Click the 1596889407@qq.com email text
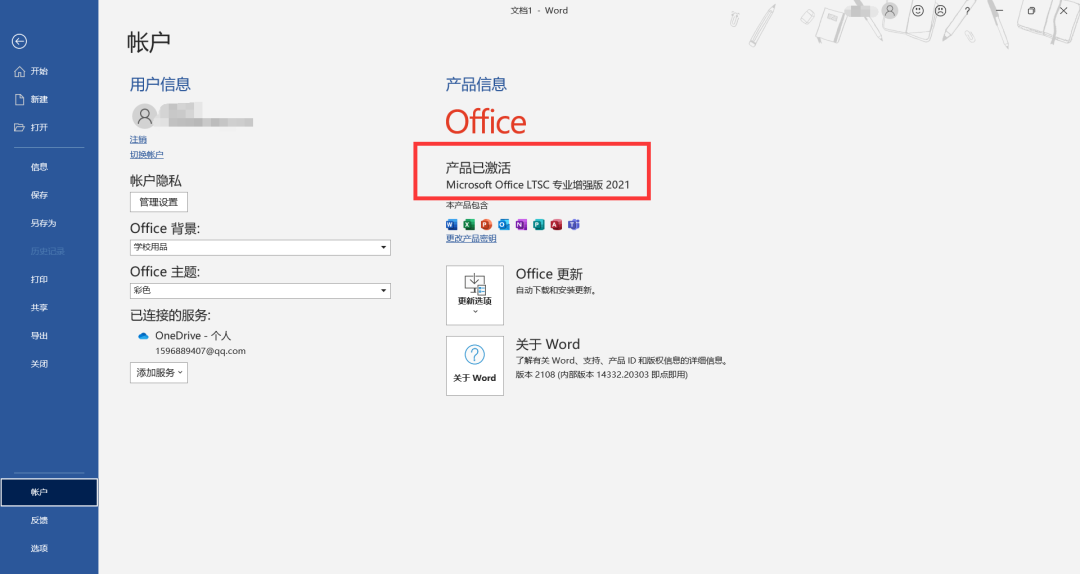 click(x=200, y=351)
